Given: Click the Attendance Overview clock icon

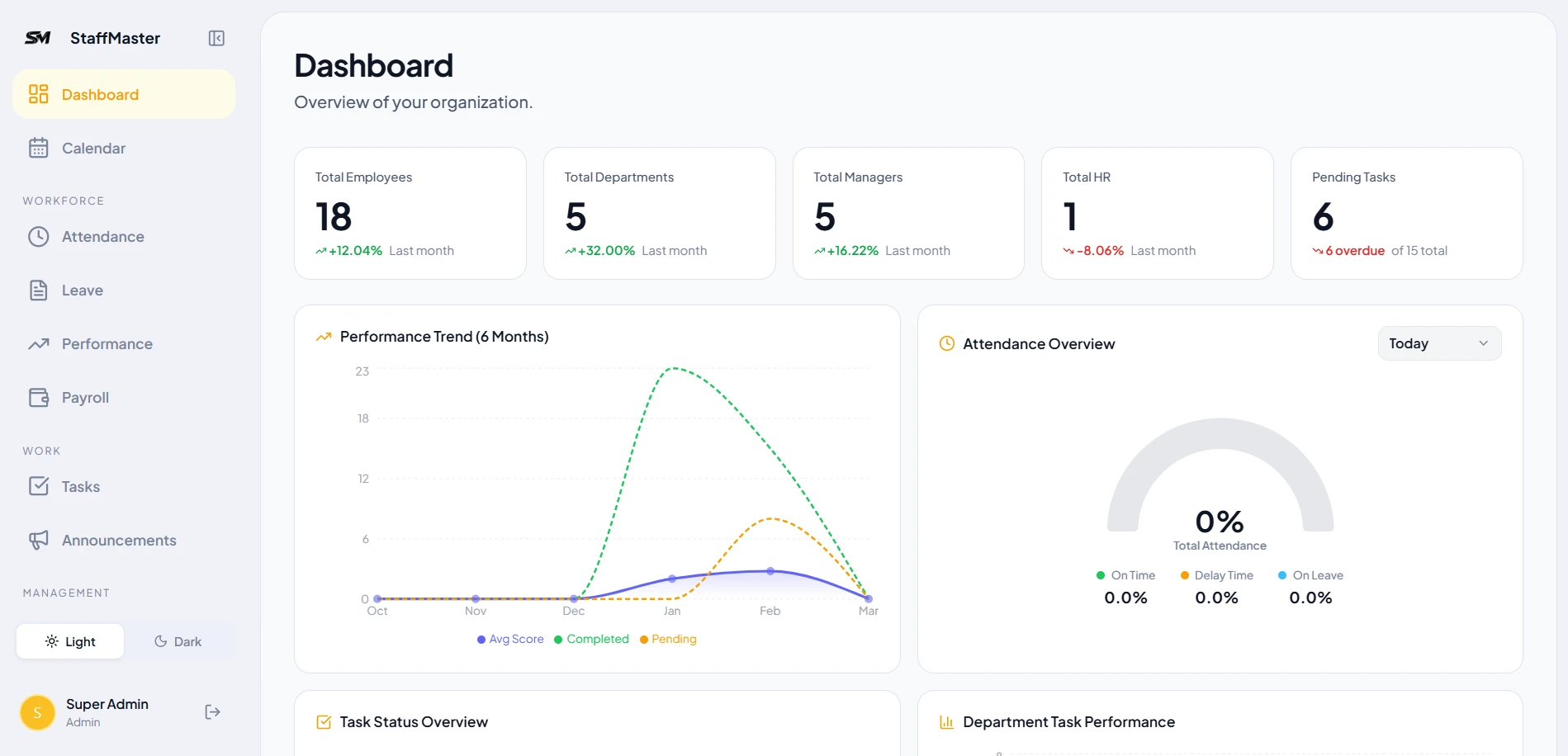Looking at the screenshot, I should tap(947, 343).
